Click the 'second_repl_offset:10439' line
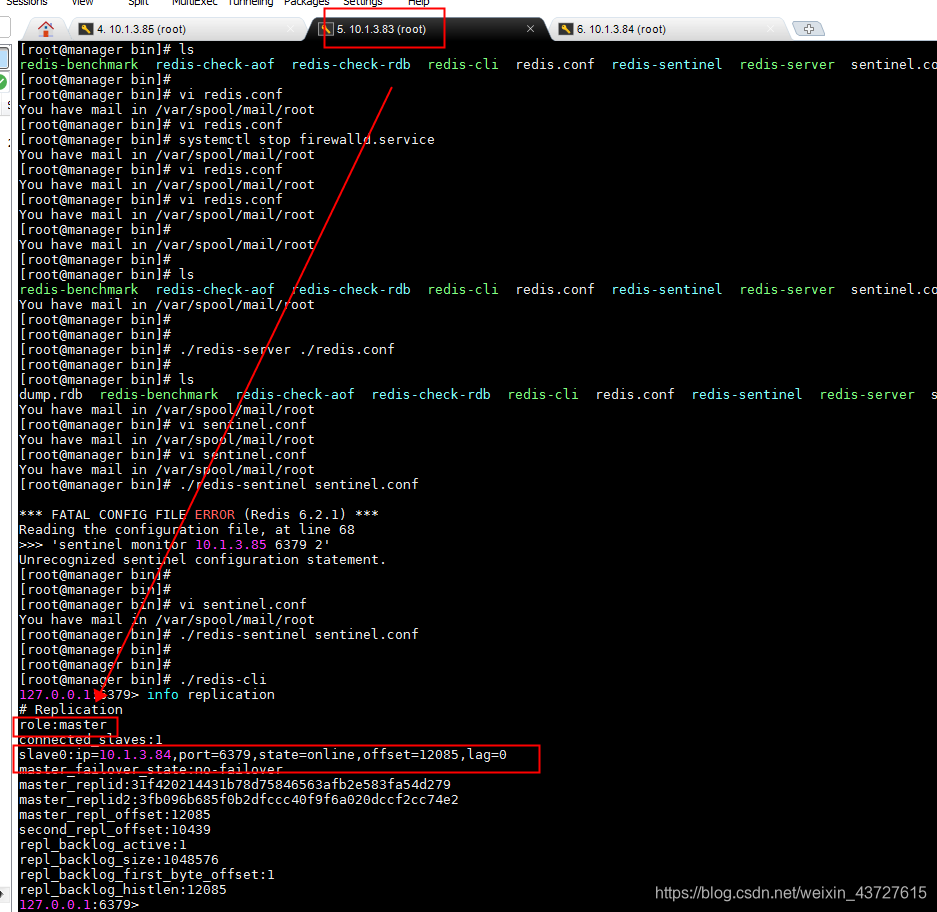This screenshot has height=912, width=937. (x=115, y=830)
